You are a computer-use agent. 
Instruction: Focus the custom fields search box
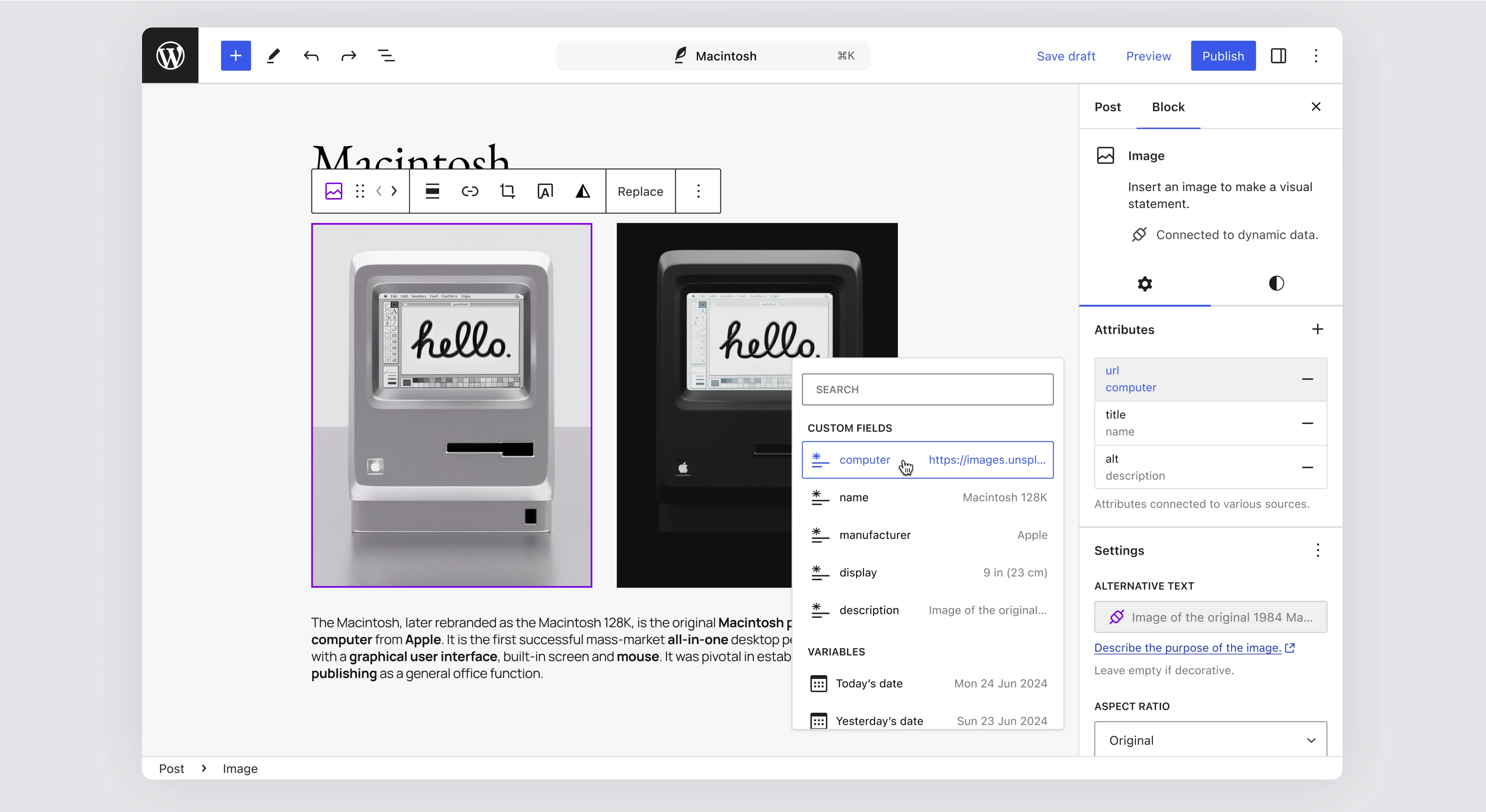click(927, 389)
